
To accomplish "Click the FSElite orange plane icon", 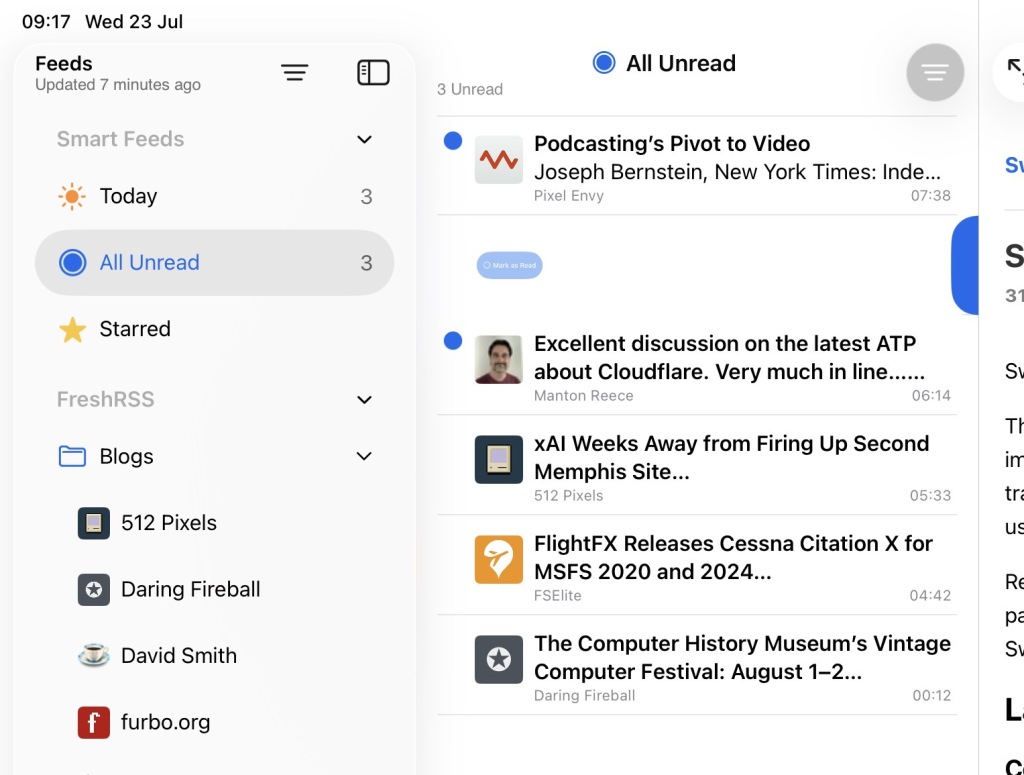I will (x=498, y=559).
